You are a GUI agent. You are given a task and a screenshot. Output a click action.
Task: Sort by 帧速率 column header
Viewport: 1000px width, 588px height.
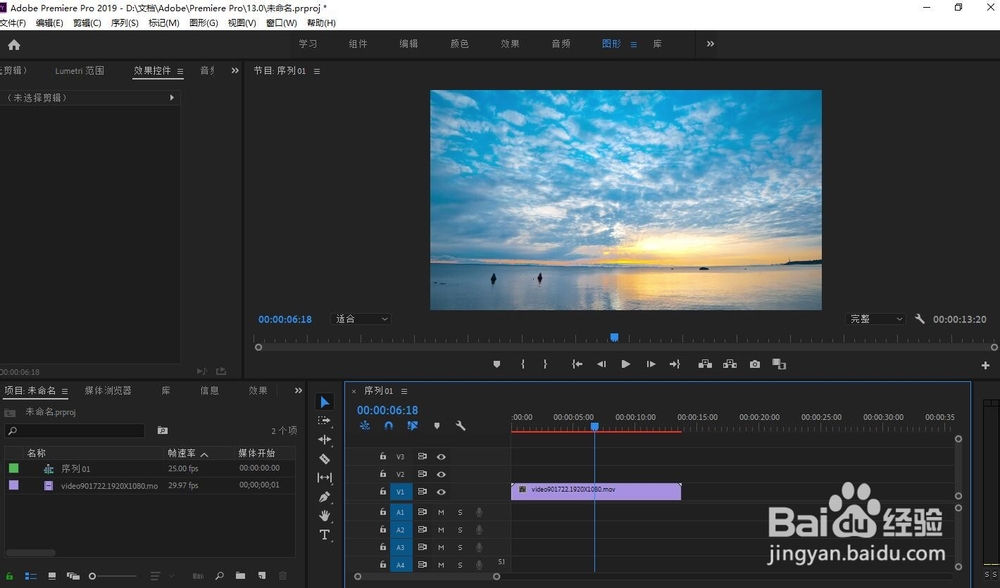[x=182, y=453]
